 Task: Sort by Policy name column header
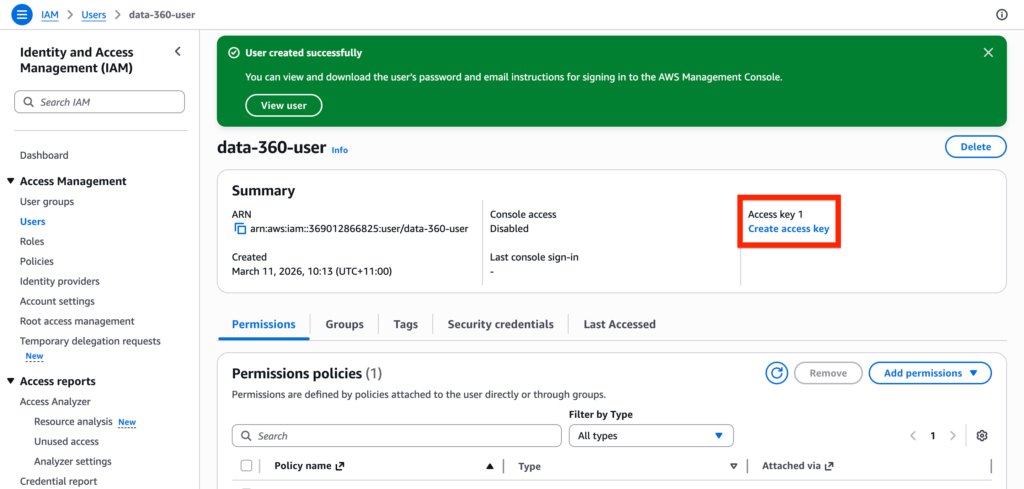point(304,466)
